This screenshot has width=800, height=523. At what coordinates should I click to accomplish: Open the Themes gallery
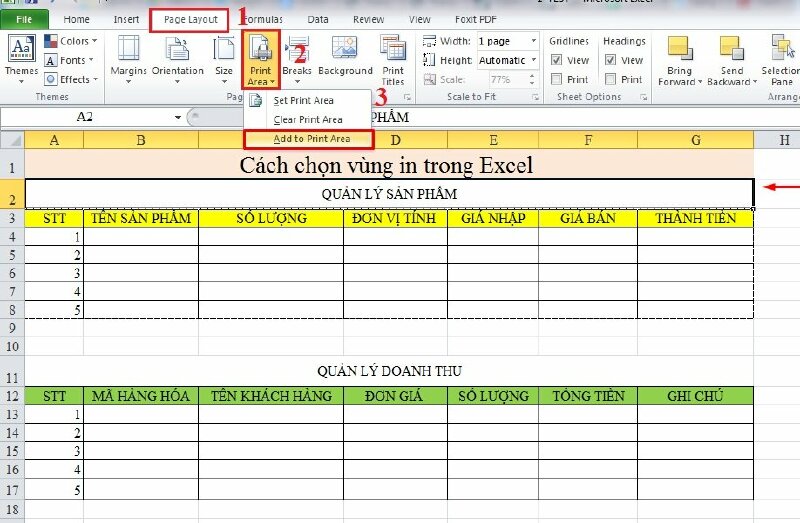[21, 59]
